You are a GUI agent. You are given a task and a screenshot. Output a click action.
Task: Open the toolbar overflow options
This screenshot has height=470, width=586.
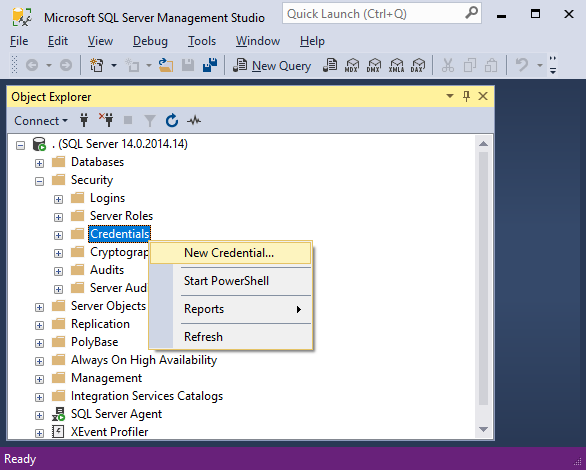553,65
